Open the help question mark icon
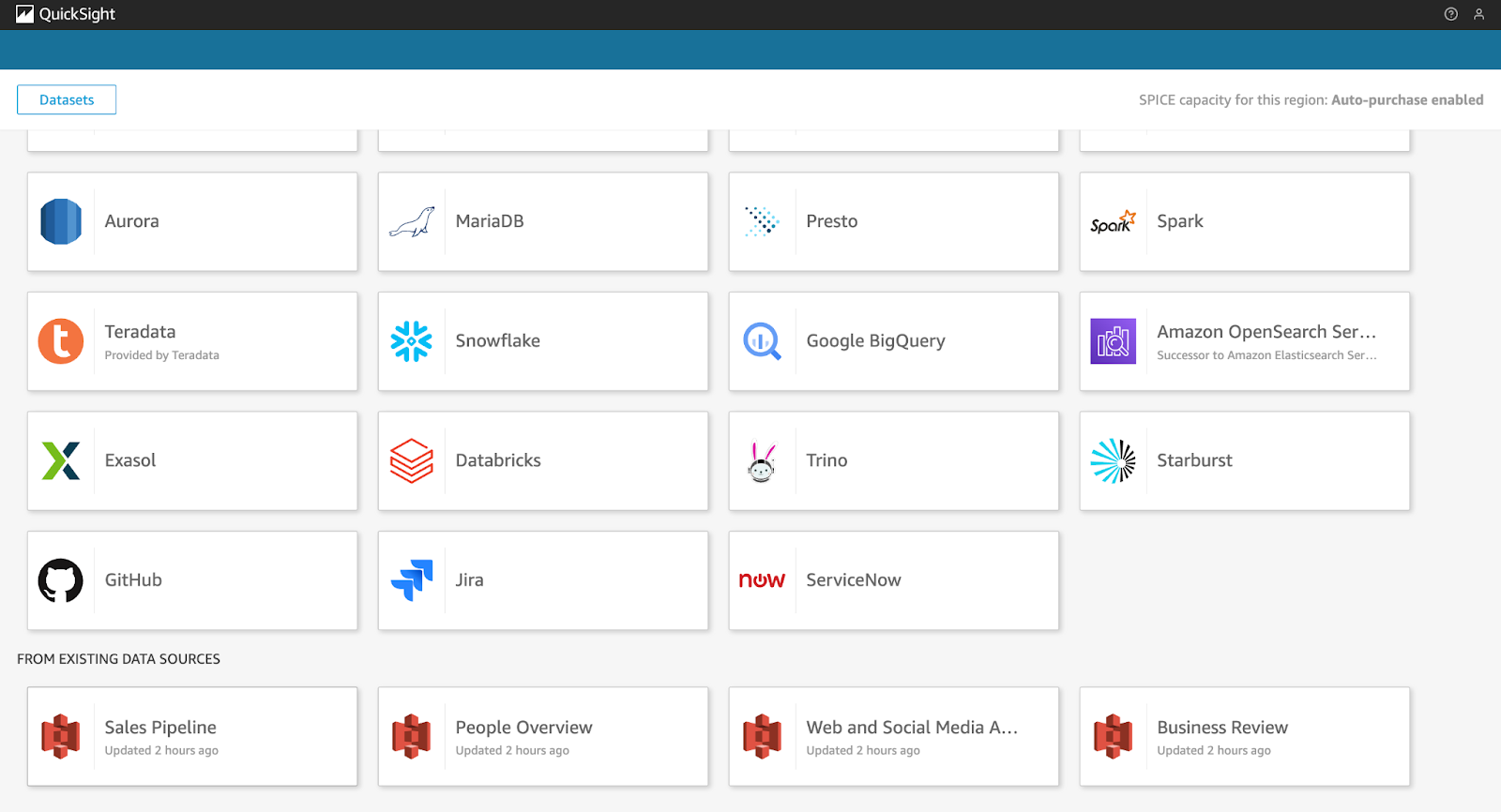This screenshot has height=812, width=1501. tap(1451, 14)
